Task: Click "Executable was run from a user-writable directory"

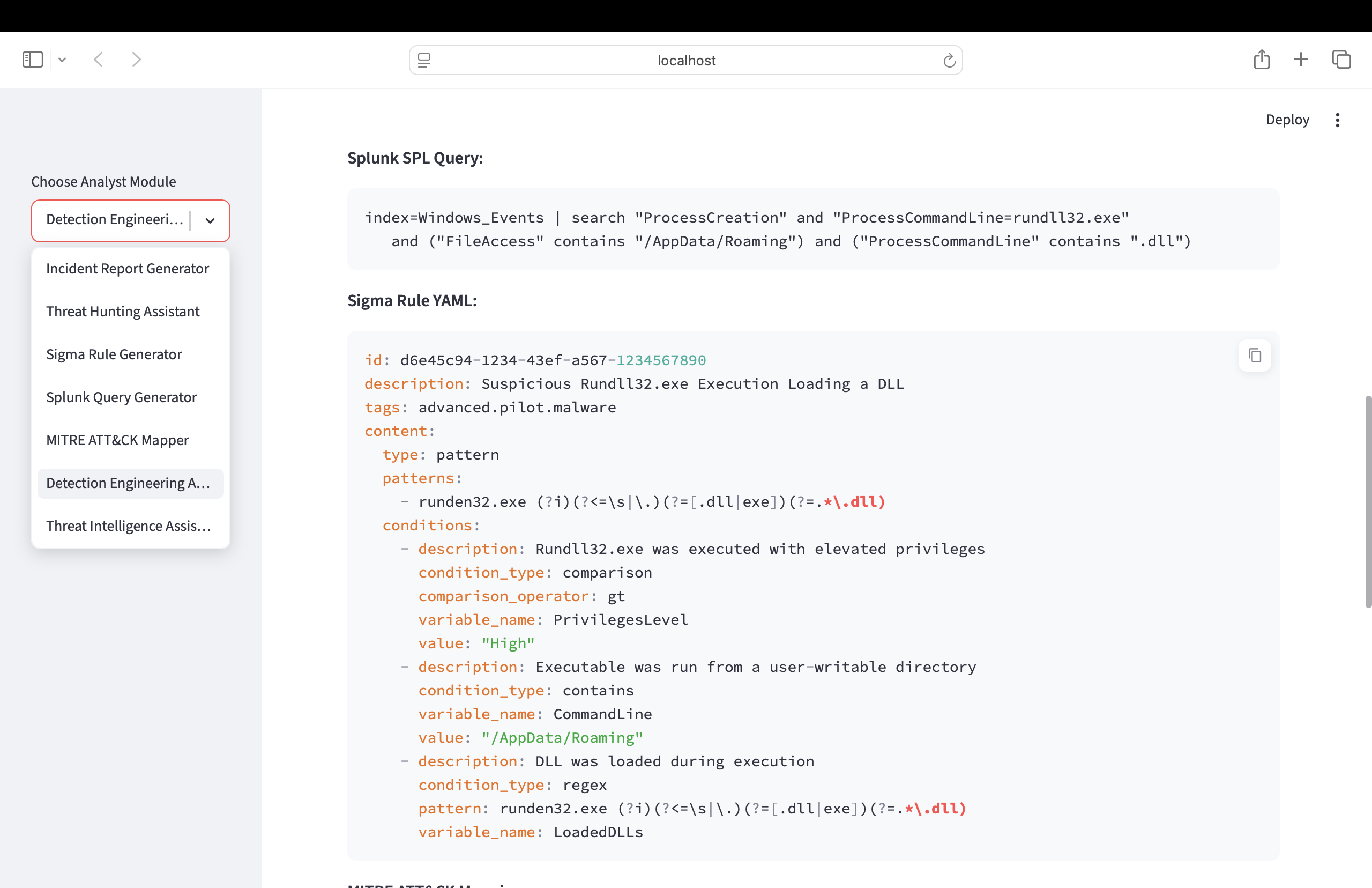Action: (x=756, y=667)
